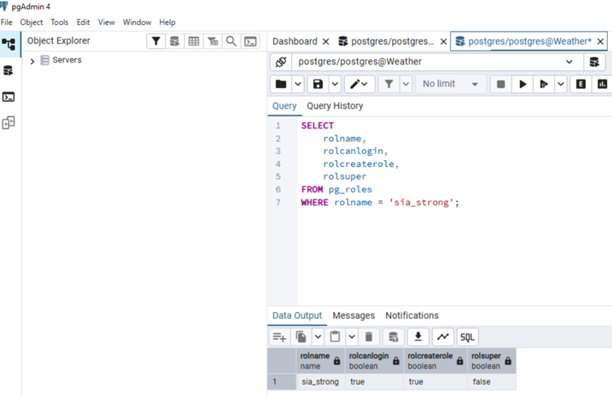Click Search Objects magnifier icon

231,41
